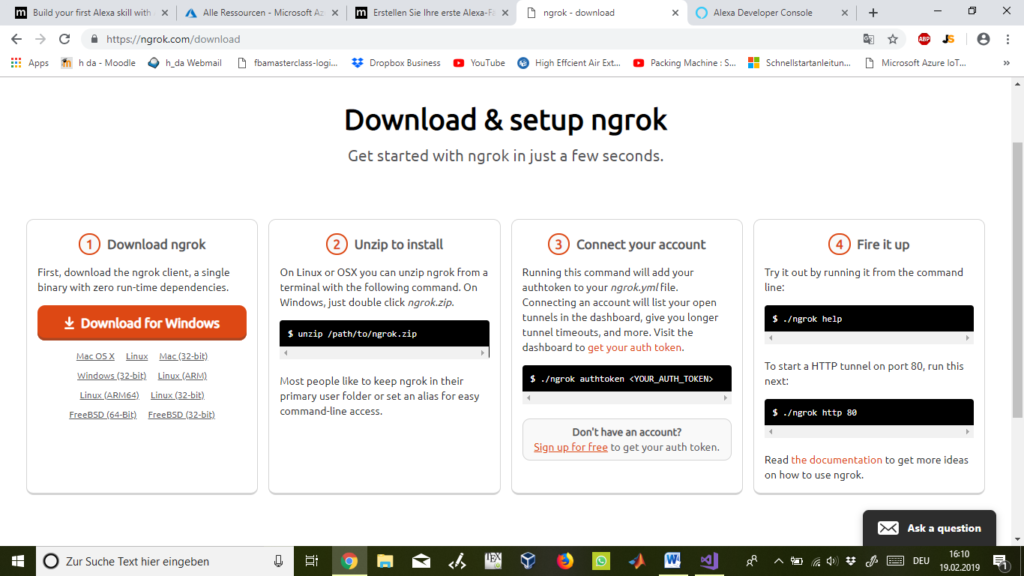The height and width of the screenshot is (576, 1024).
Task: Click the page's vertical scrollbar
Action: click(x=1017, y=280)
